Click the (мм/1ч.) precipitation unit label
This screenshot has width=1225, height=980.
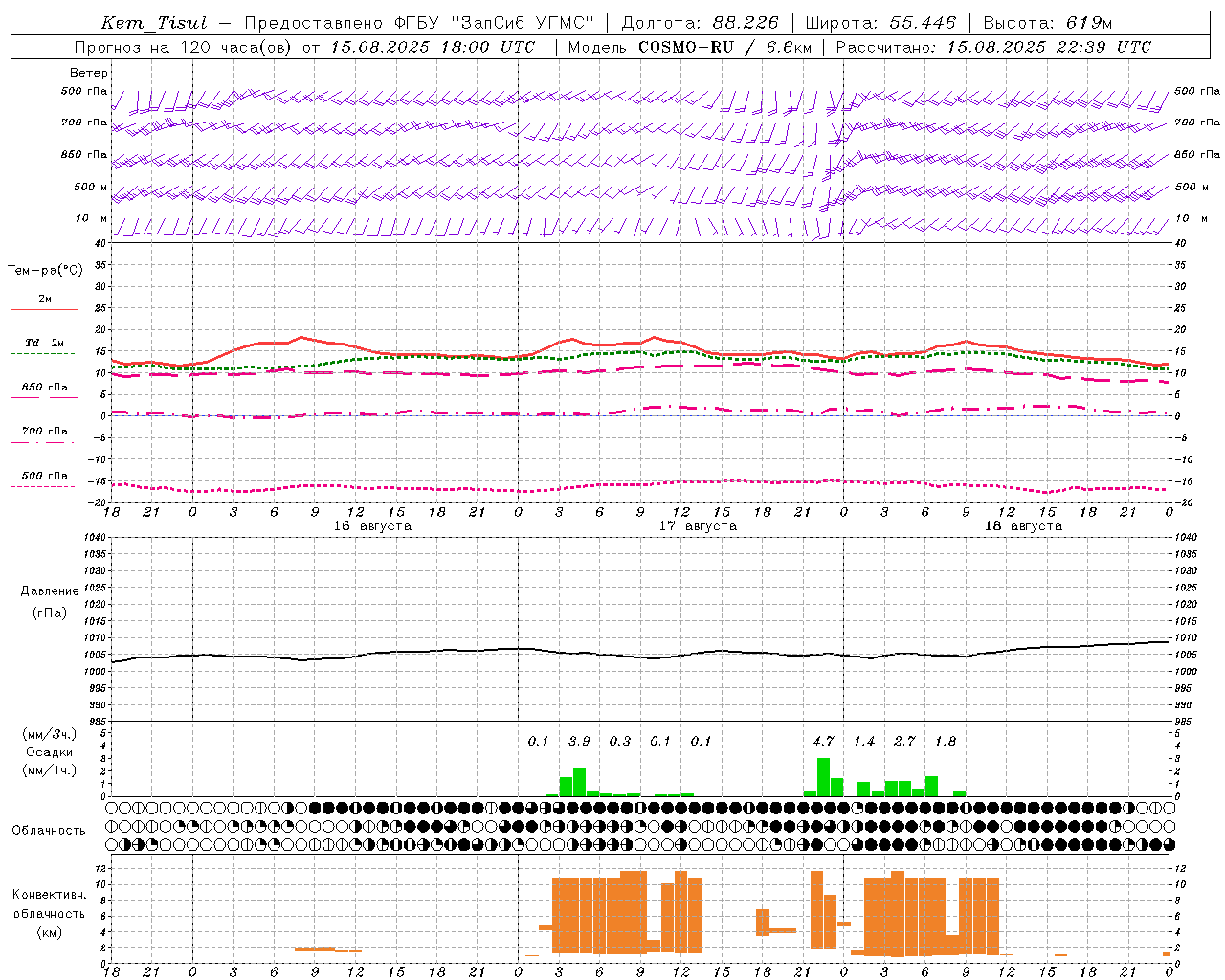[49, 770]
